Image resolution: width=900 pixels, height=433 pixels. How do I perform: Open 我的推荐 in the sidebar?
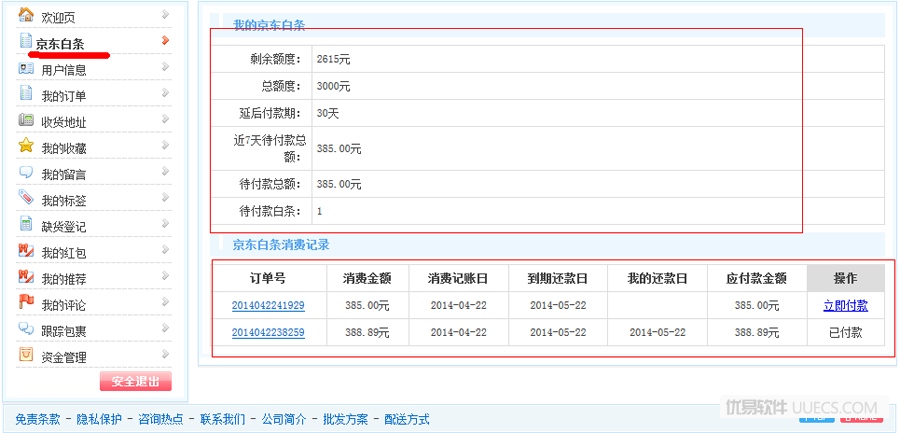64,280
